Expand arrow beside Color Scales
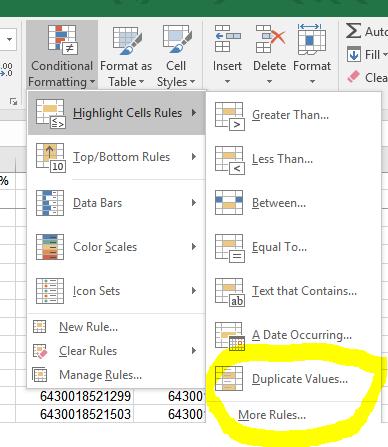 pyautogui.click(x=194, y=246)
